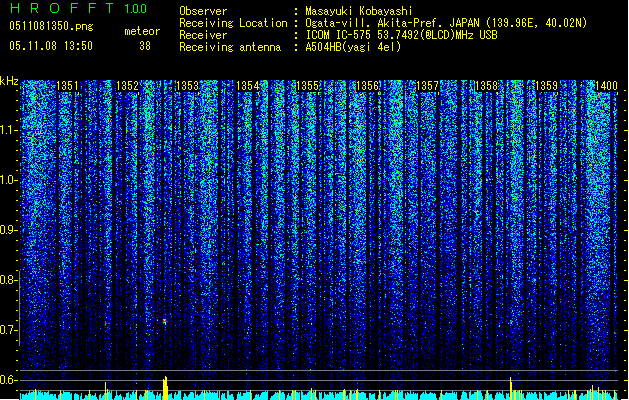The height and width of the screenshot is (400, 629).
Task: Click the 1.1 kHz axis label
Action: point(7,131)
